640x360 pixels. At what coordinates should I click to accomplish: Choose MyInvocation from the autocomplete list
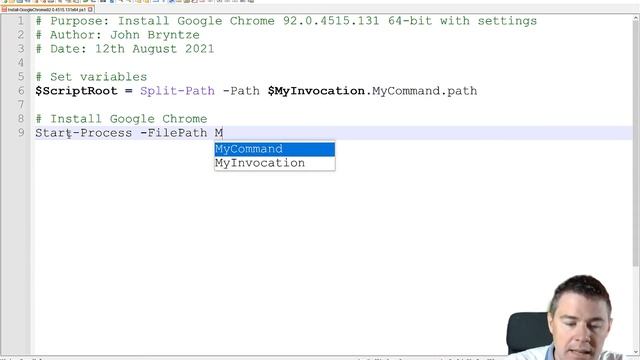pos(274,163)
